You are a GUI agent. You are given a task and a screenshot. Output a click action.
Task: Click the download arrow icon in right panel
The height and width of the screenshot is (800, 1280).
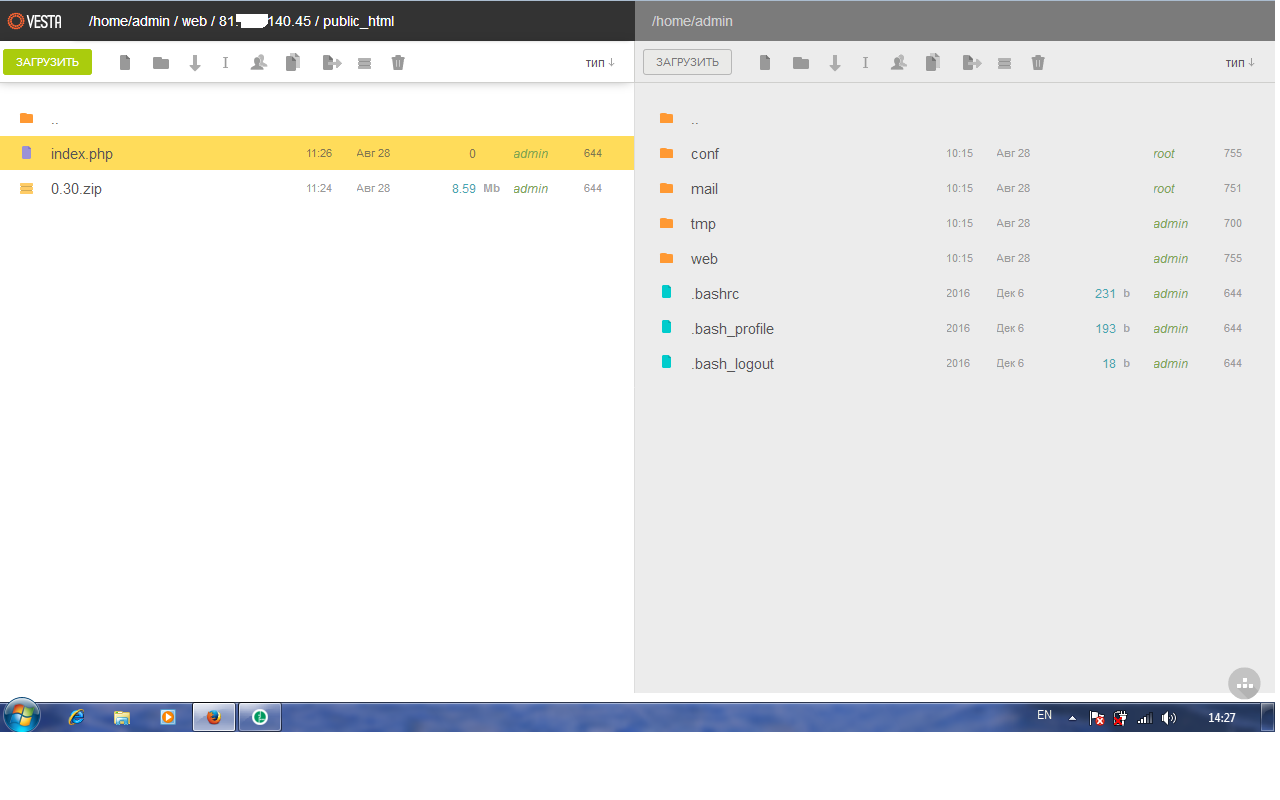click(x=835, y=63)
